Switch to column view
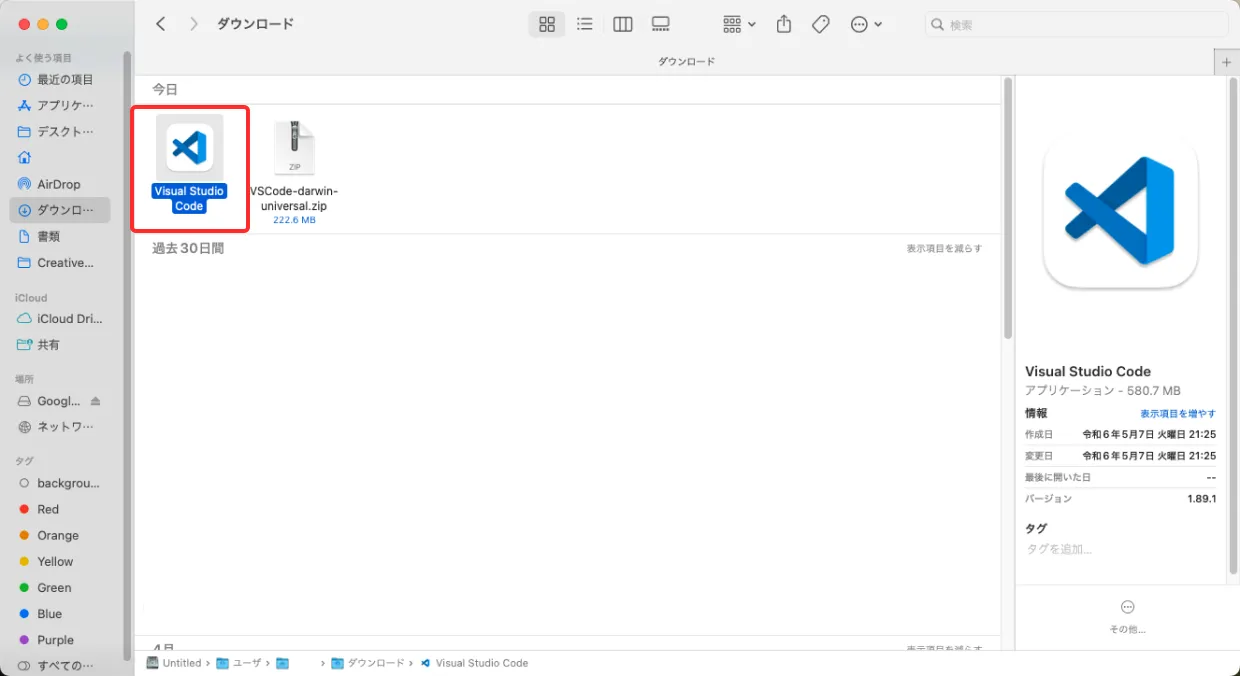 (623, 24)
